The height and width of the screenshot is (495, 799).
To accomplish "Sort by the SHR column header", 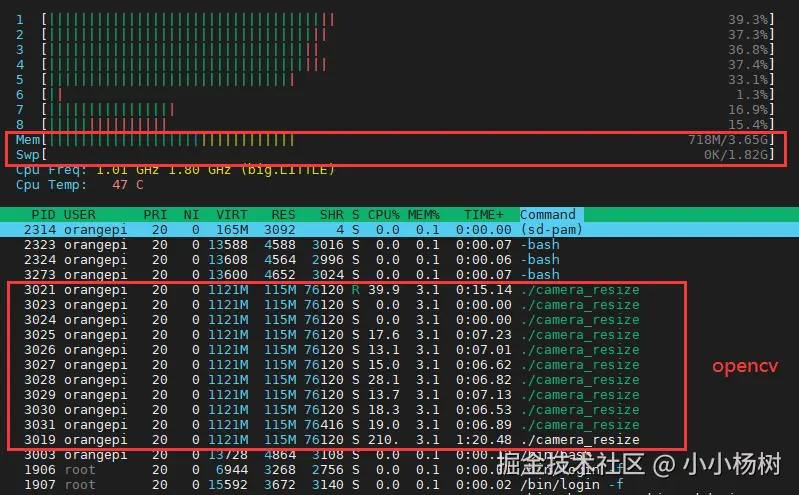I will [x=331, y=215].
